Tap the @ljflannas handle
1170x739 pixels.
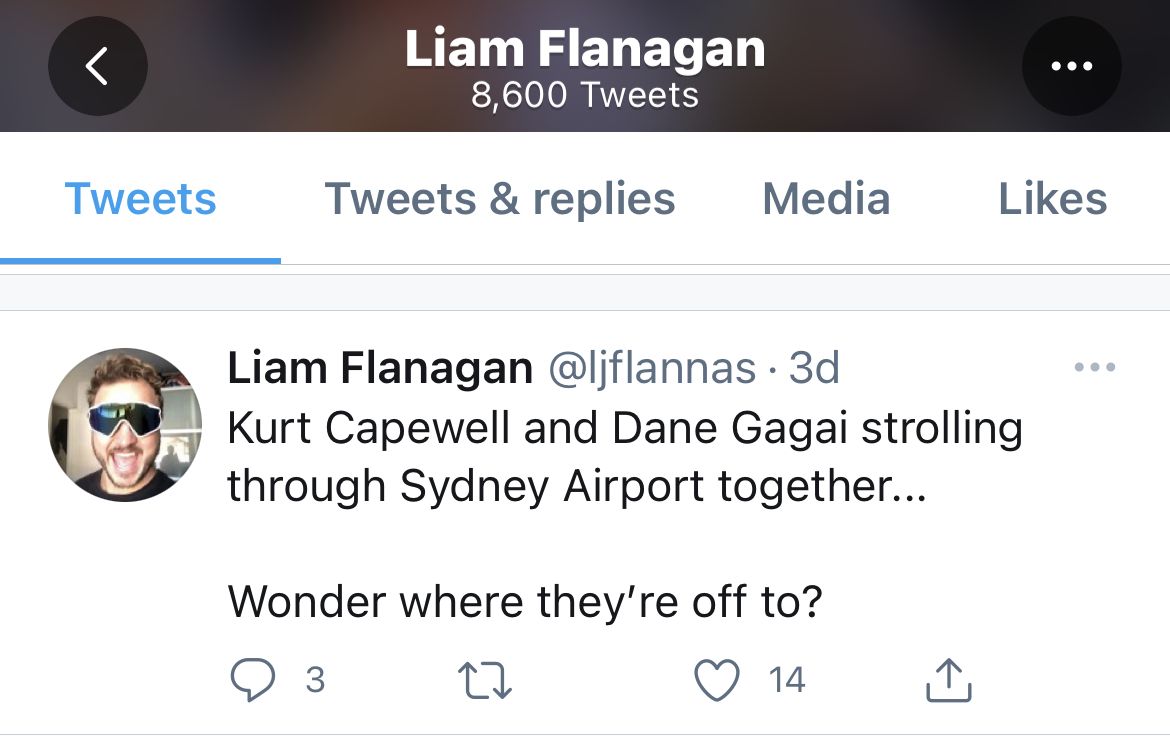tap(652, 368)
